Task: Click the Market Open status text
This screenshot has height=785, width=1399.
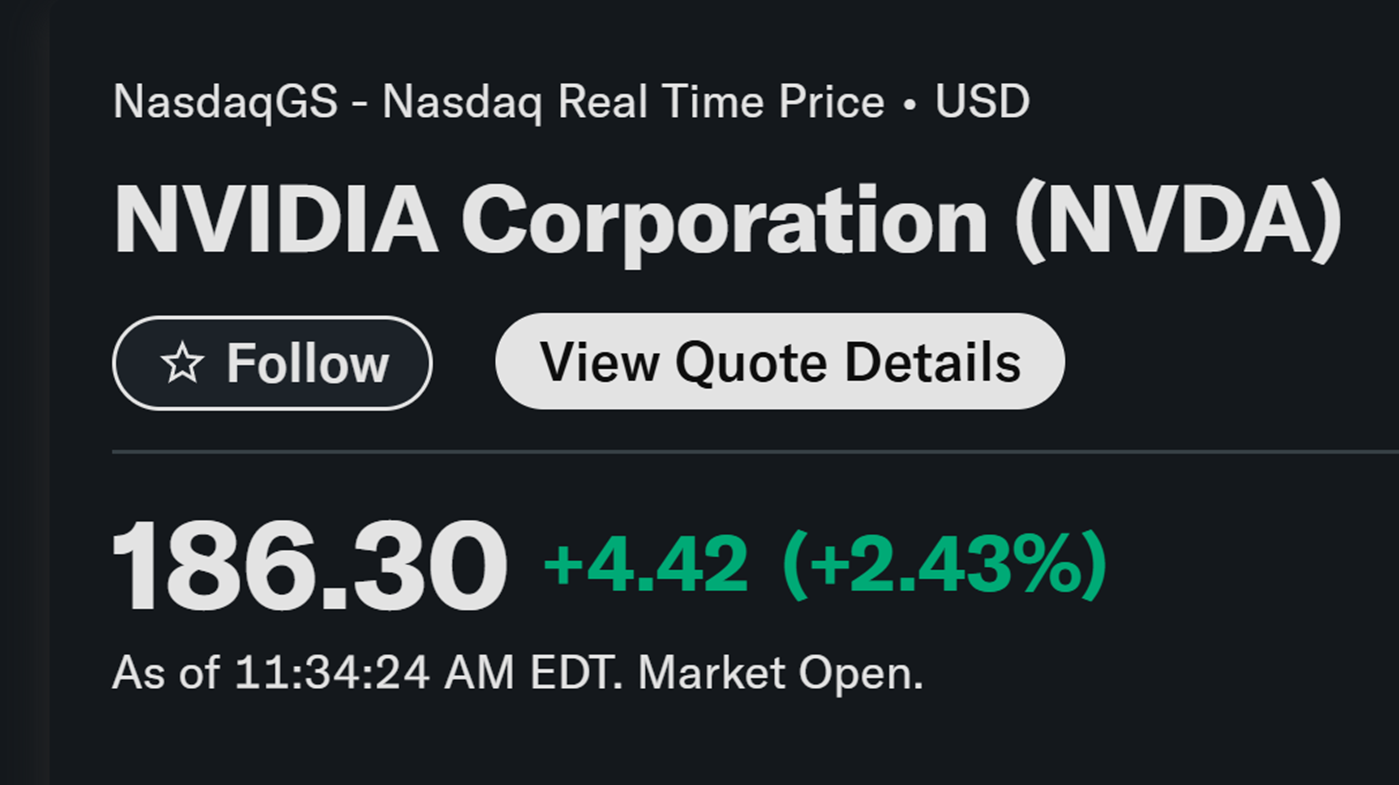Action: point(781,673)
